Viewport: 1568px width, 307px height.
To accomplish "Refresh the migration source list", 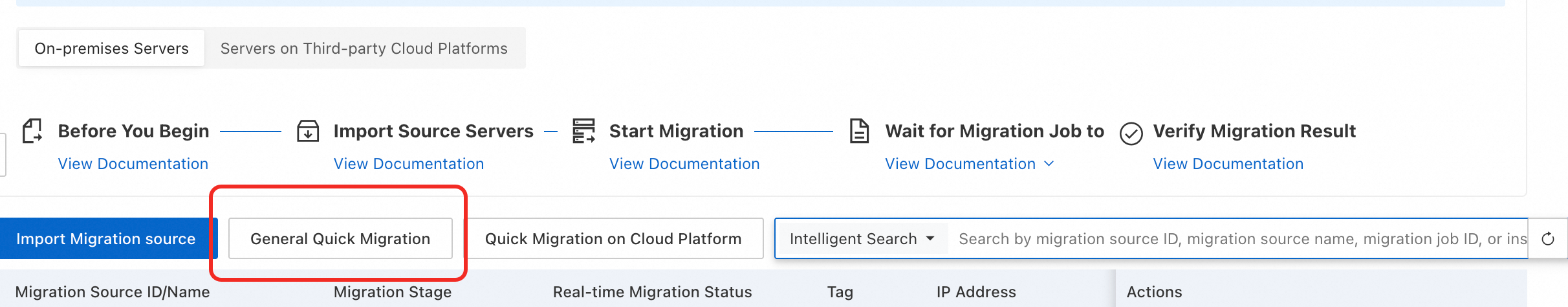I will pyautogui.click(x=1548, y=239).
